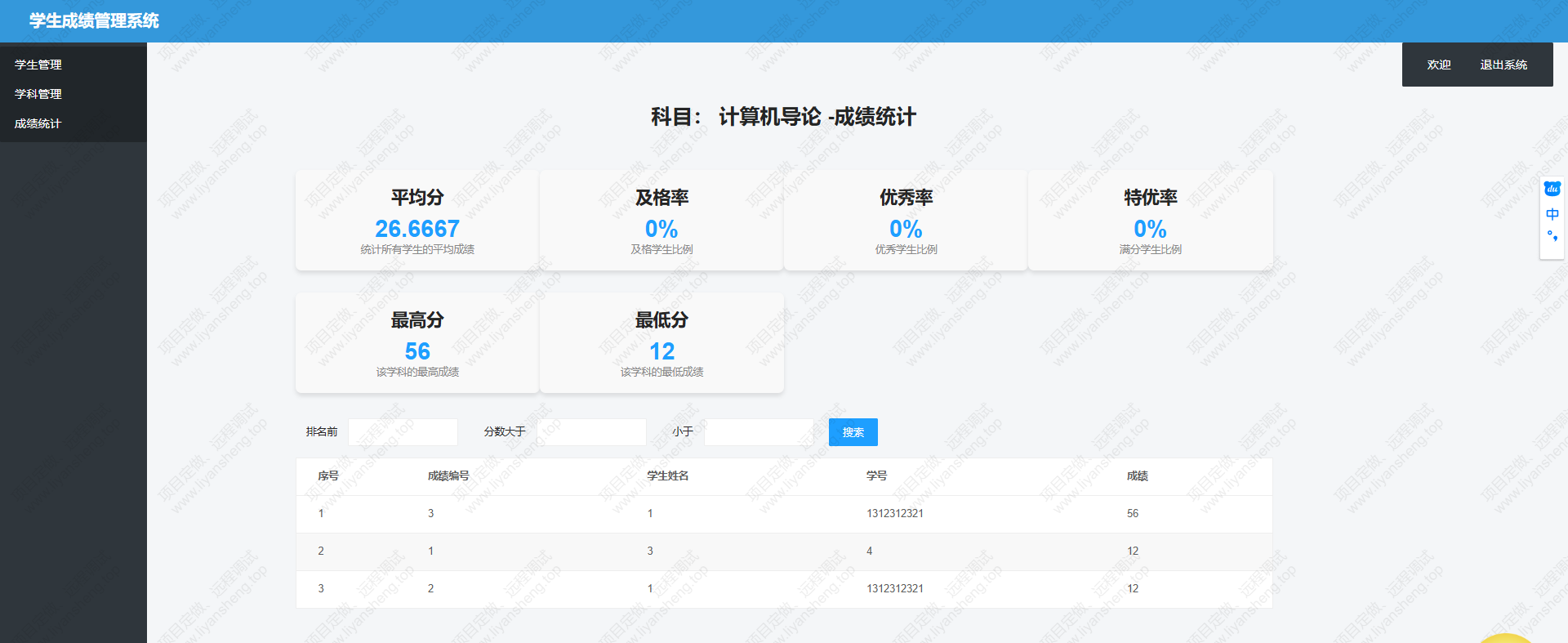Click 1312312321 in the first table row
1568x643 pixels.
(x=895, y=513)
